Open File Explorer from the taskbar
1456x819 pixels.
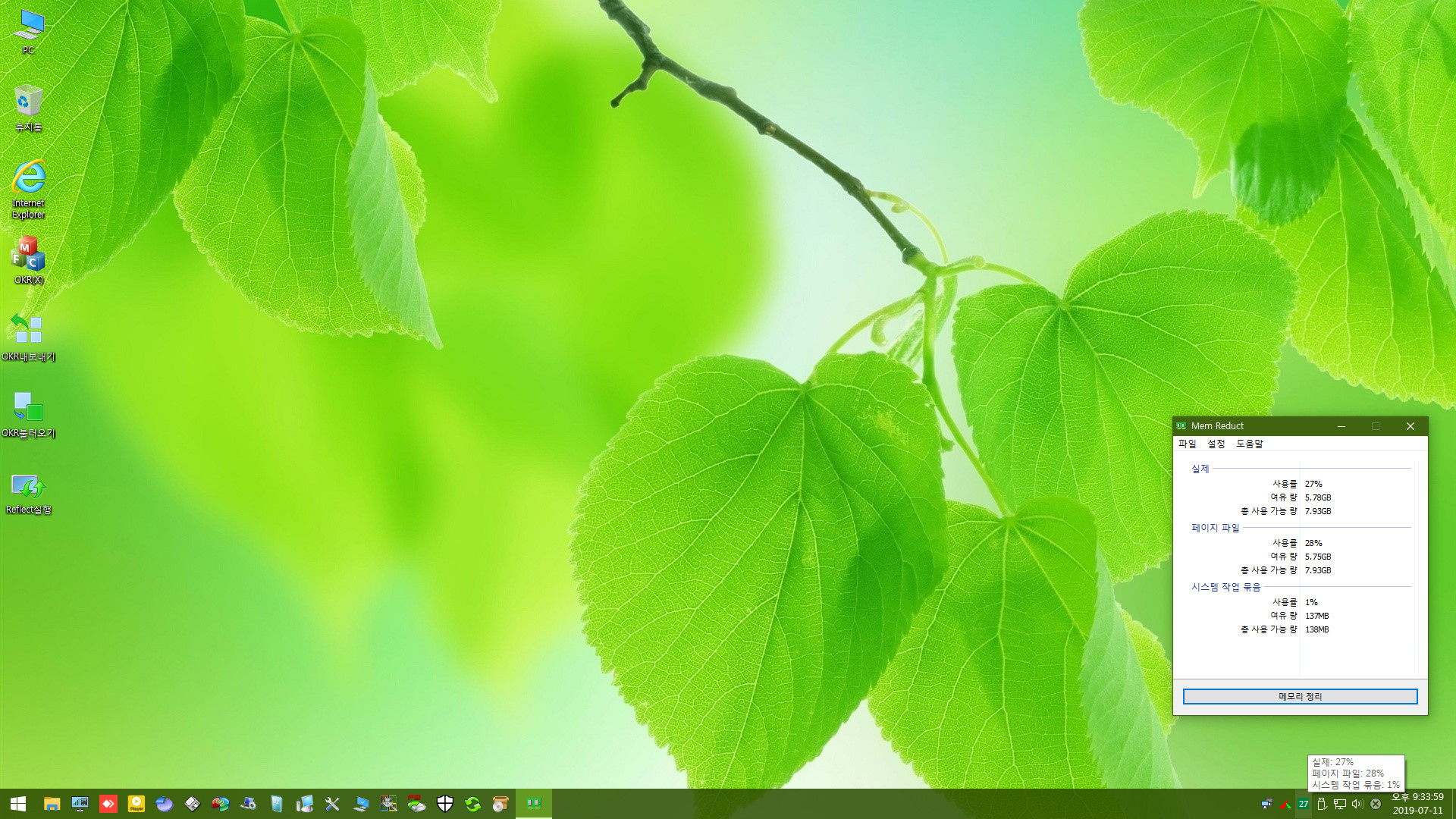click(x=52, y=804)
